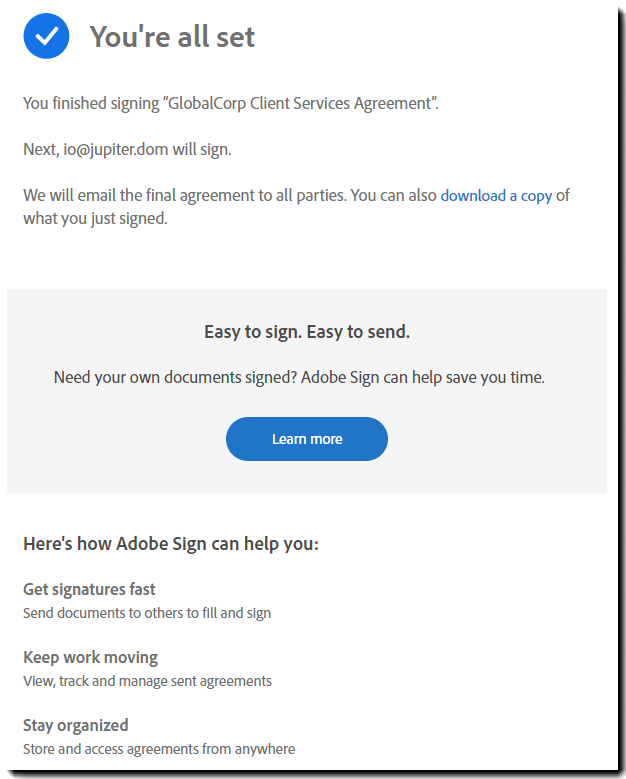The height and width of the screenshot is (779, 626).
Task: Click "Send documents to others to fill and sign"
Action: [x=146, y=613]
